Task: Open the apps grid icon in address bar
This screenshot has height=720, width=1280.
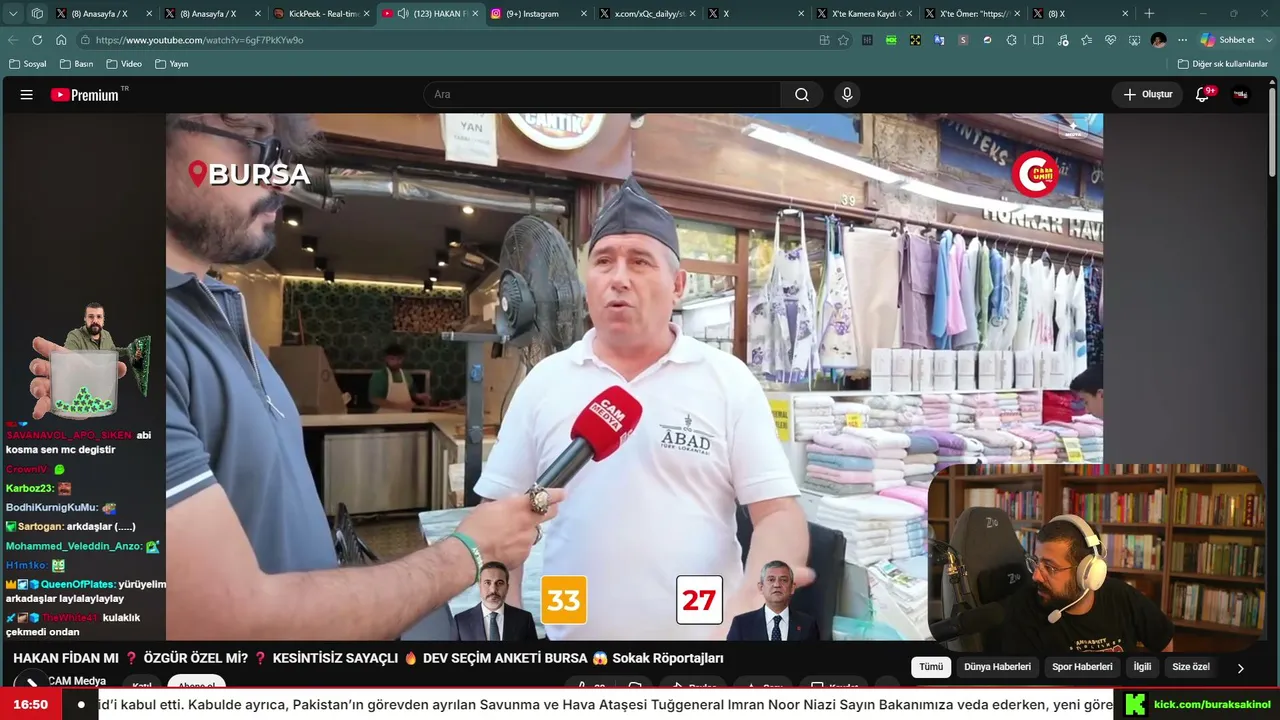Action: pos(824,40)
